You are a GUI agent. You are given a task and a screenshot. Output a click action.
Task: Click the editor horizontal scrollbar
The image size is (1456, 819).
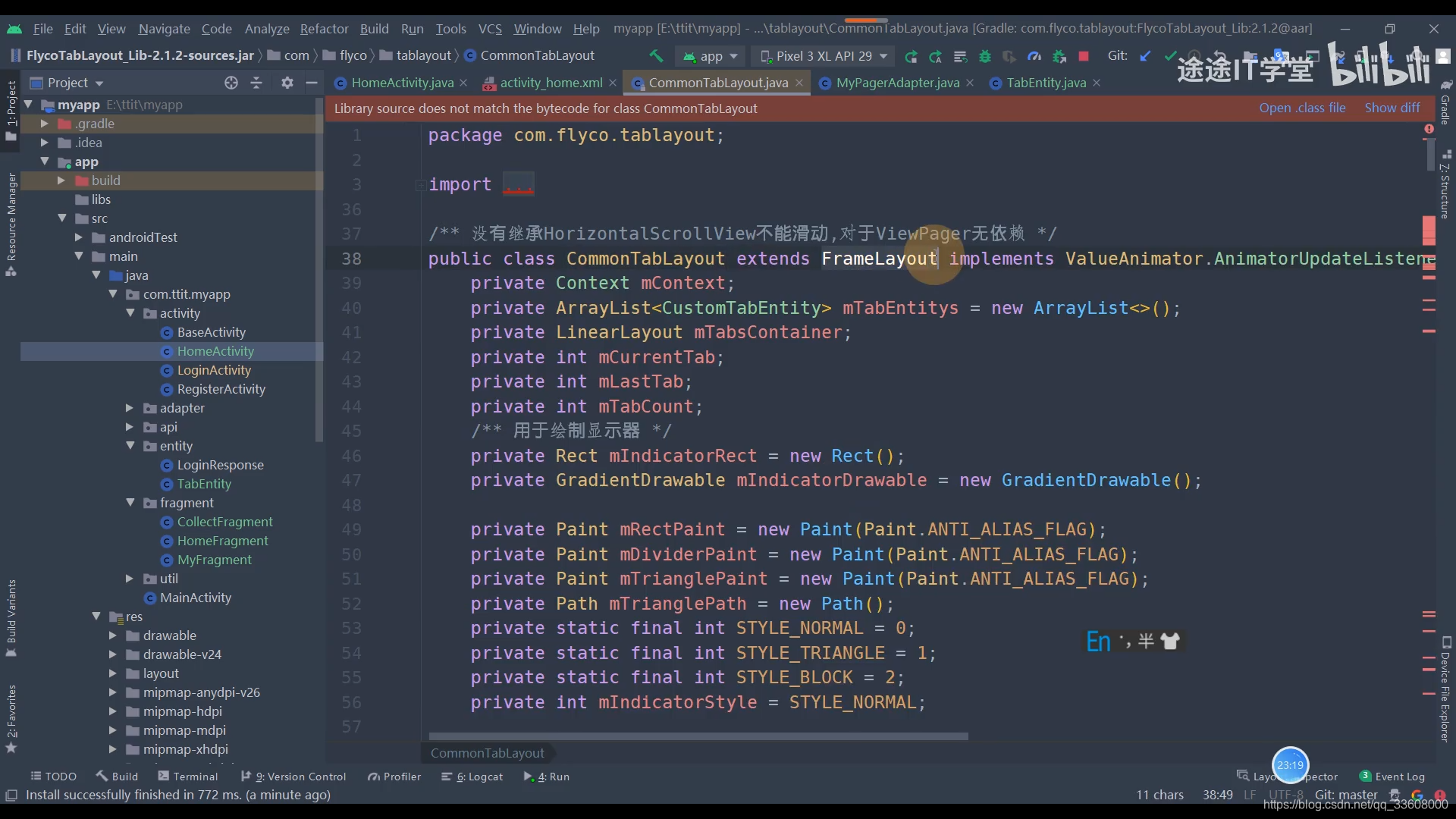click(698, 736)
